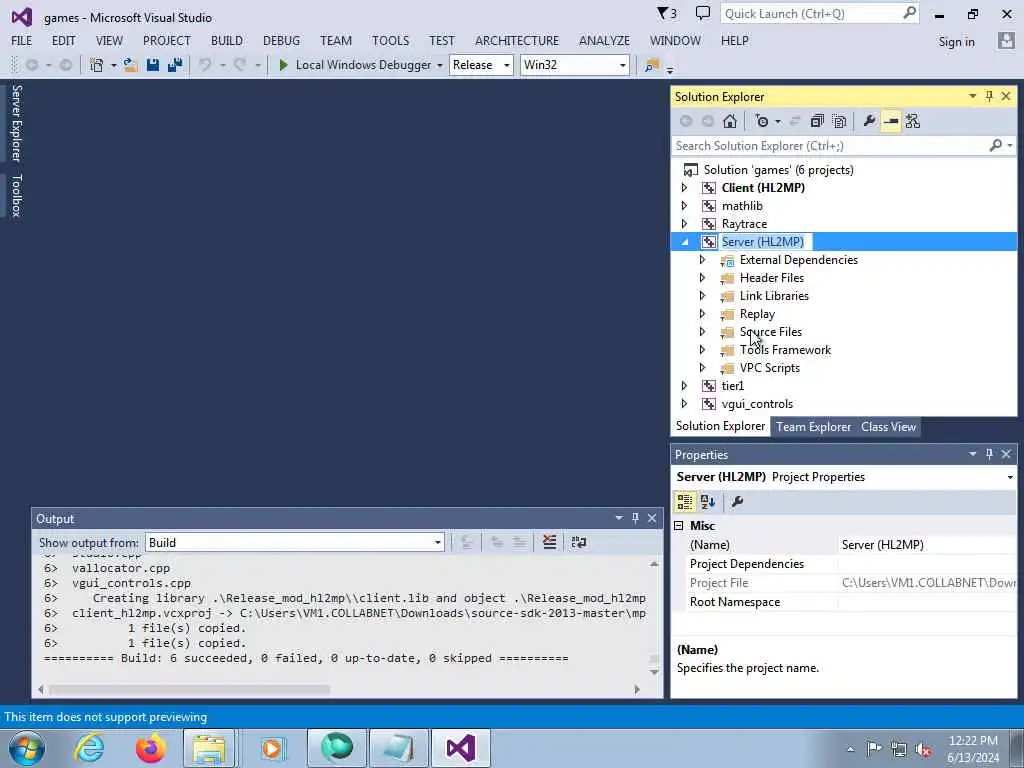Open the Properties object selector dropdown

click(1010, 477)
